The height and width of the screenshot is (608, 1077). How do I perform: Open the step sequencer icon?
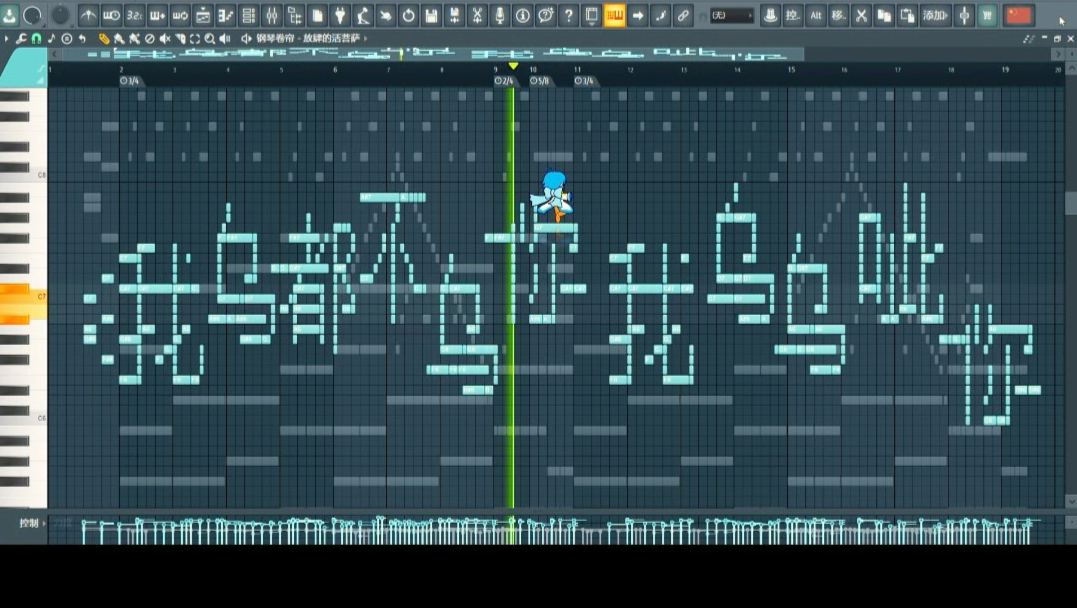pos(226,15)
